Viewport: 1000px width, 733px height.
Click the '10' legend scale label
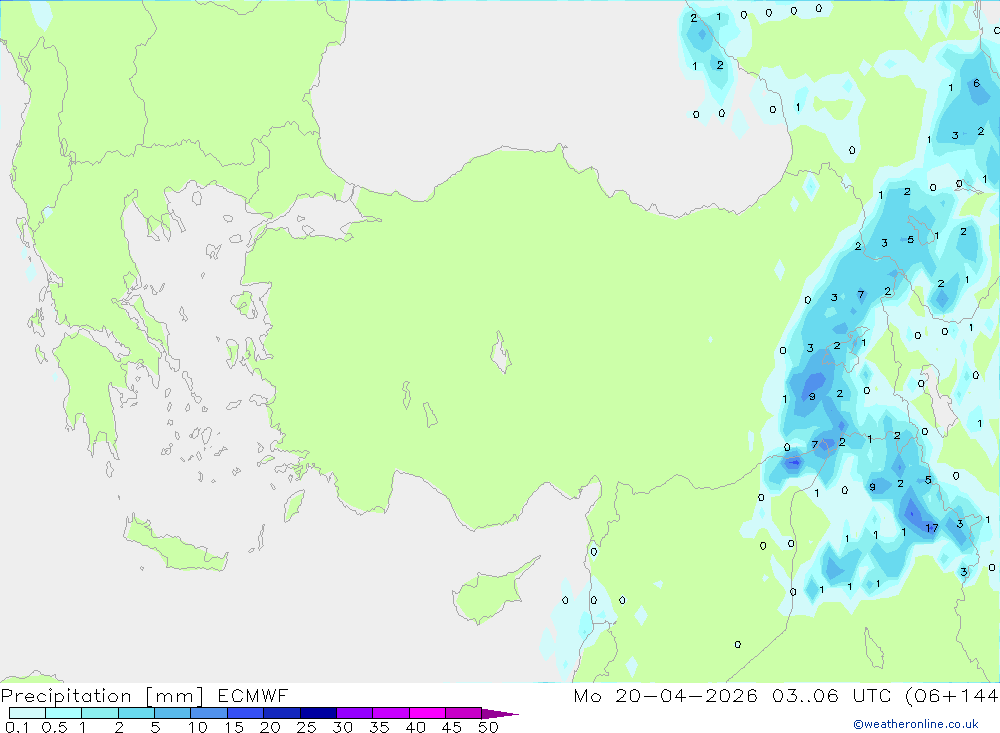coord(198,727)
